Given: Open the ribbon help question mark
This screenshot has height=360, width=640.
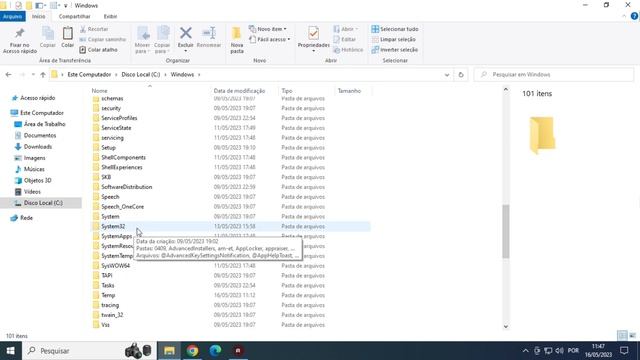Looking at the screenshot, I should tap(634, 16).
